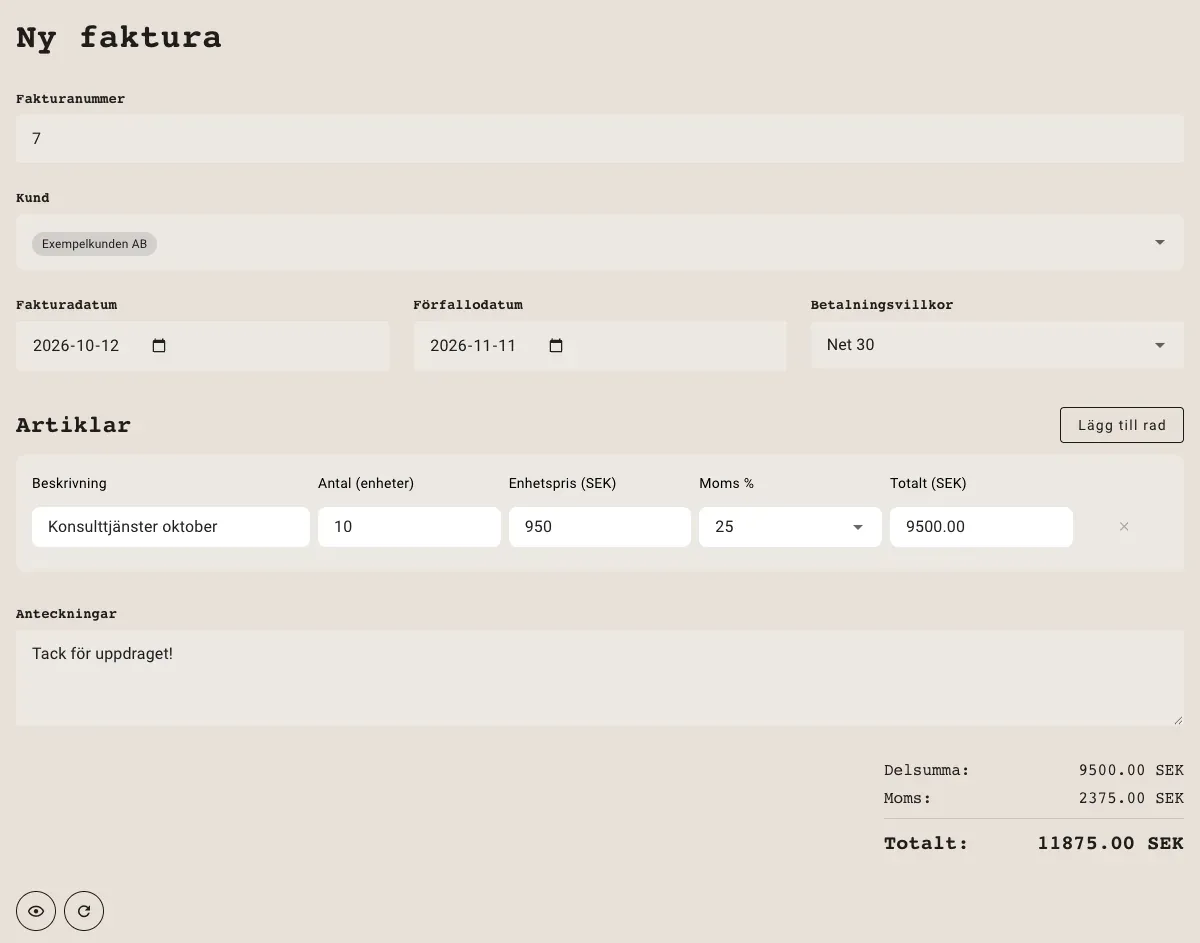The width and height of the screenshot is (1200, 943).
Task: Click the Förfallodatum label
Action: point(468,305)
